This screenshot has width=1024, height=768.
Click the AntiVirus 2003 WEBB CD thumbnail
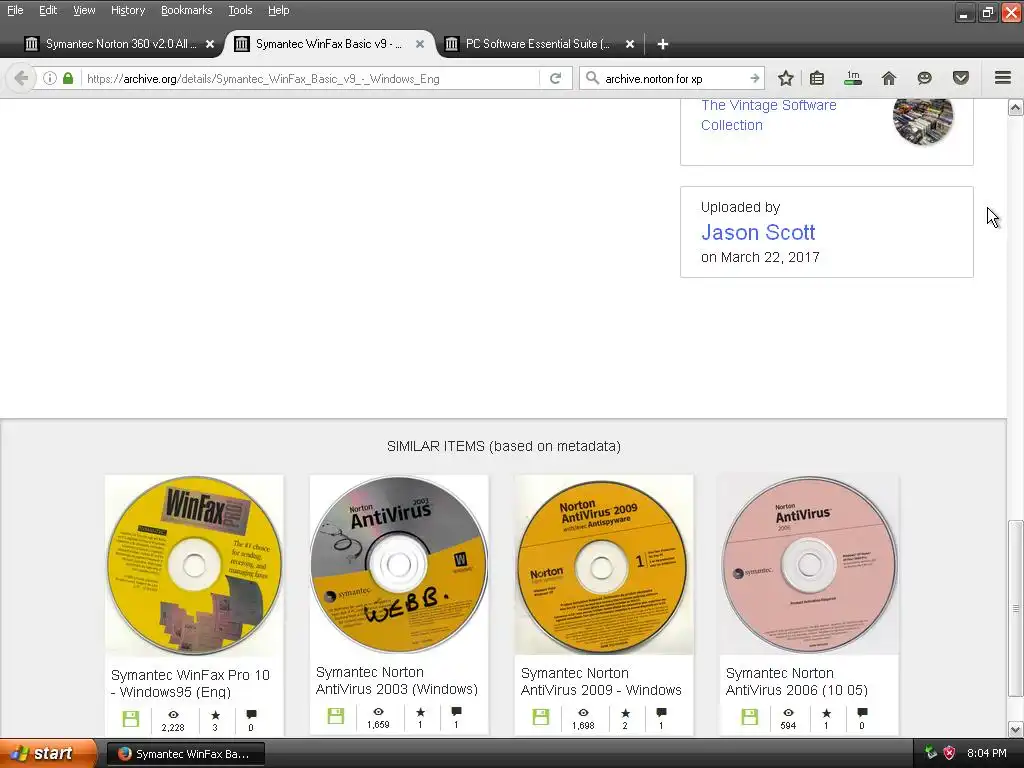click(398, 564)
